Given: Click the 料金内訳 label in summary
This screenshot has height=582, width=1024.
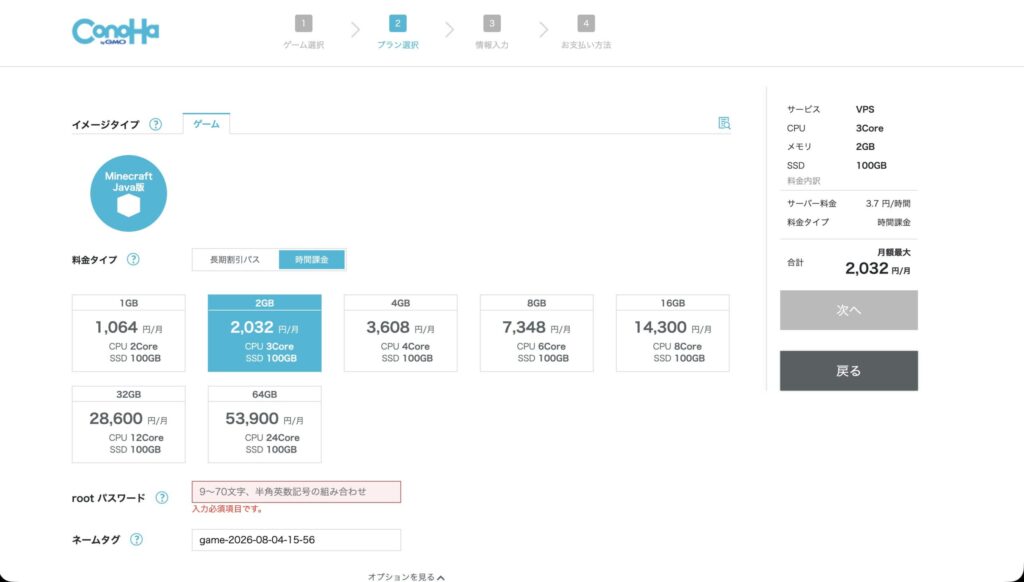Looking at the screenshot, I should [x=803, y=181].
